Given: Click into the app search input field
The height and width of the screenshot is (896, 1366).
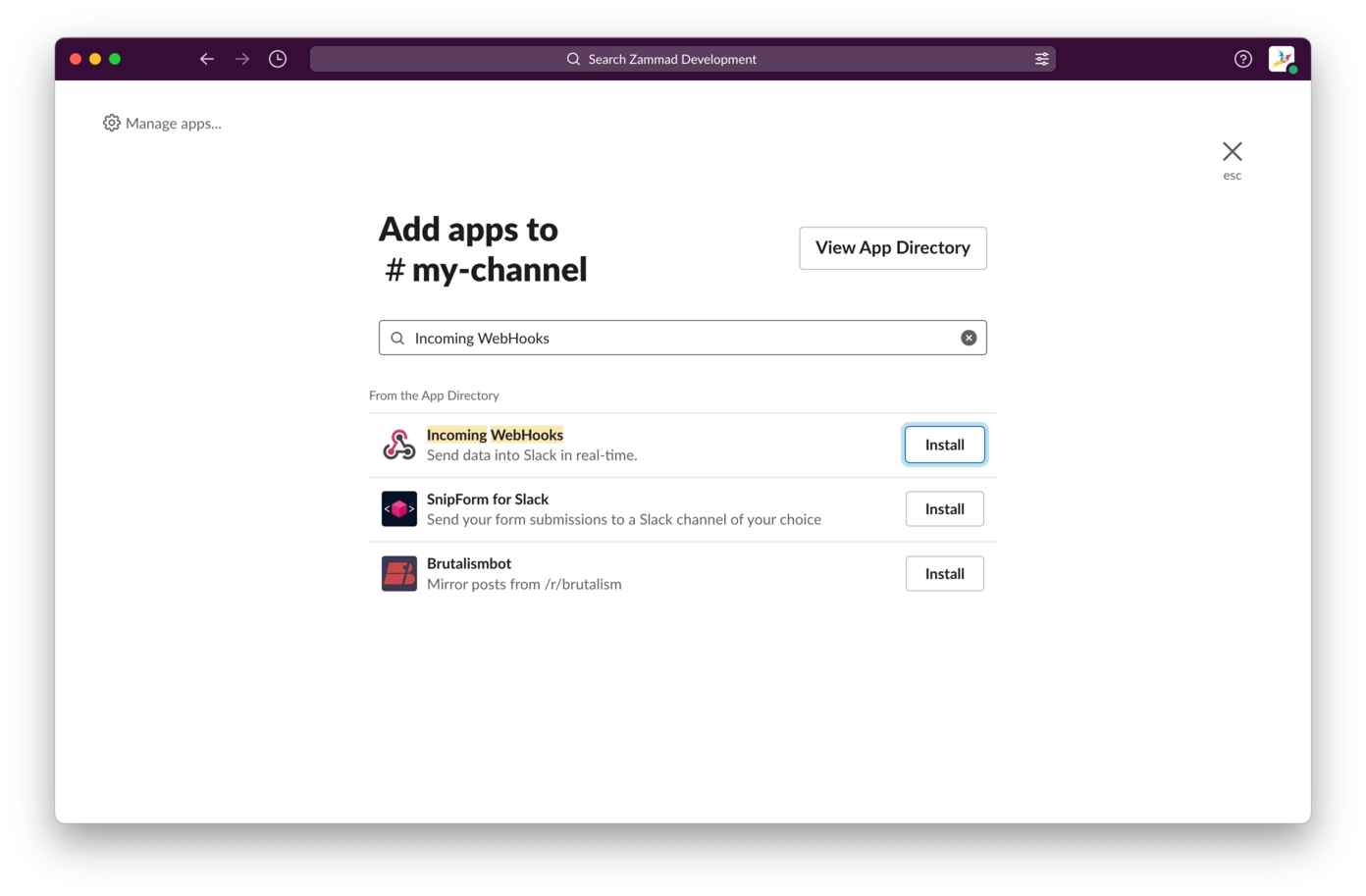Looking at the screenshot, I should click(683, 338).
